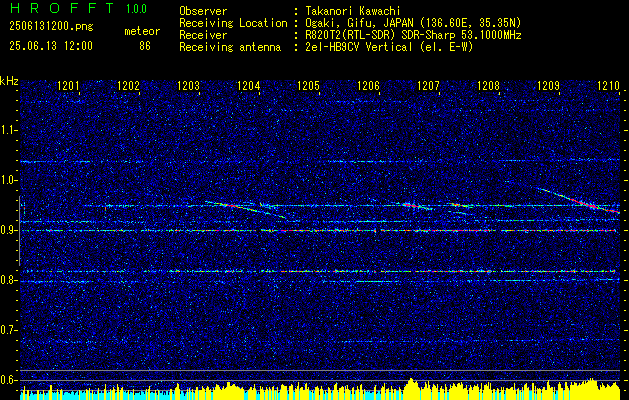Click the 0.6 kHz axis label
The height and width of the screenshot is (400, 629).
click(8, 380)
